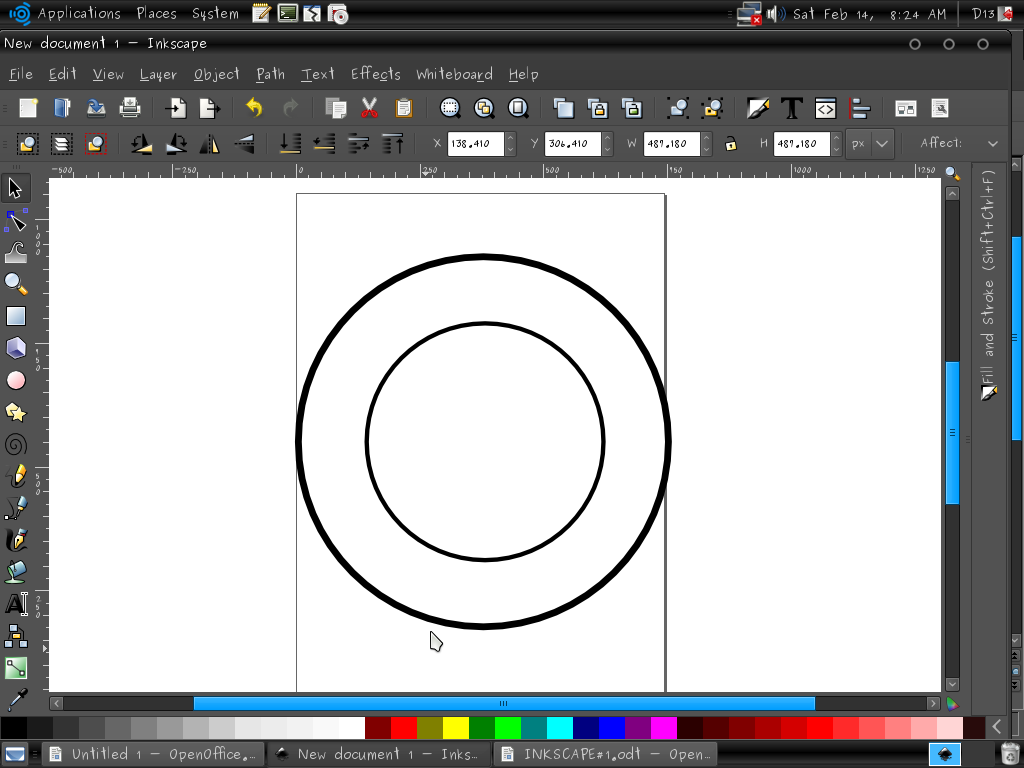
Task: Flip the selection horizontally
Action: click(x=210, y=144)
